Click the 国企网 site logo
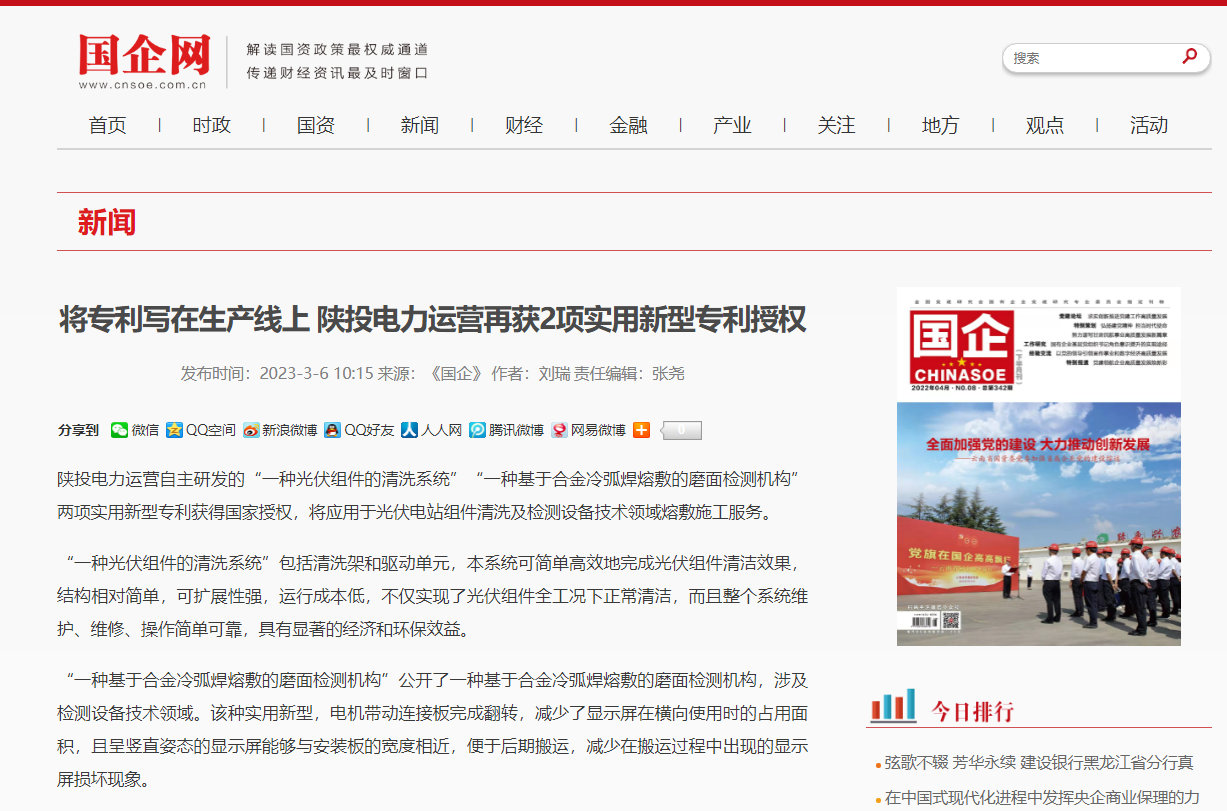This screenshot has height=811, width=1227. point(145,60)
